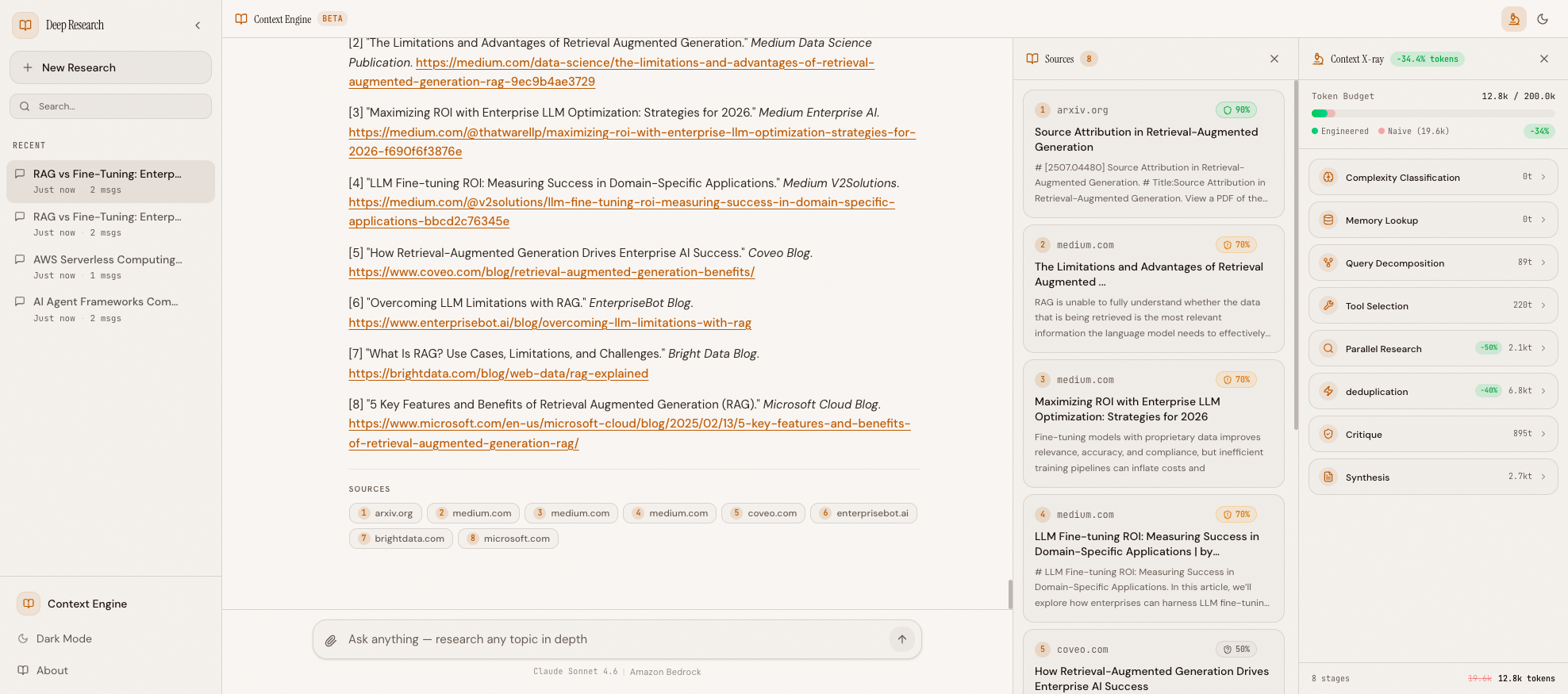Click the Deep Research logo icon
The height and width of the screenshot is (694, 1568).
coord(25,25)
